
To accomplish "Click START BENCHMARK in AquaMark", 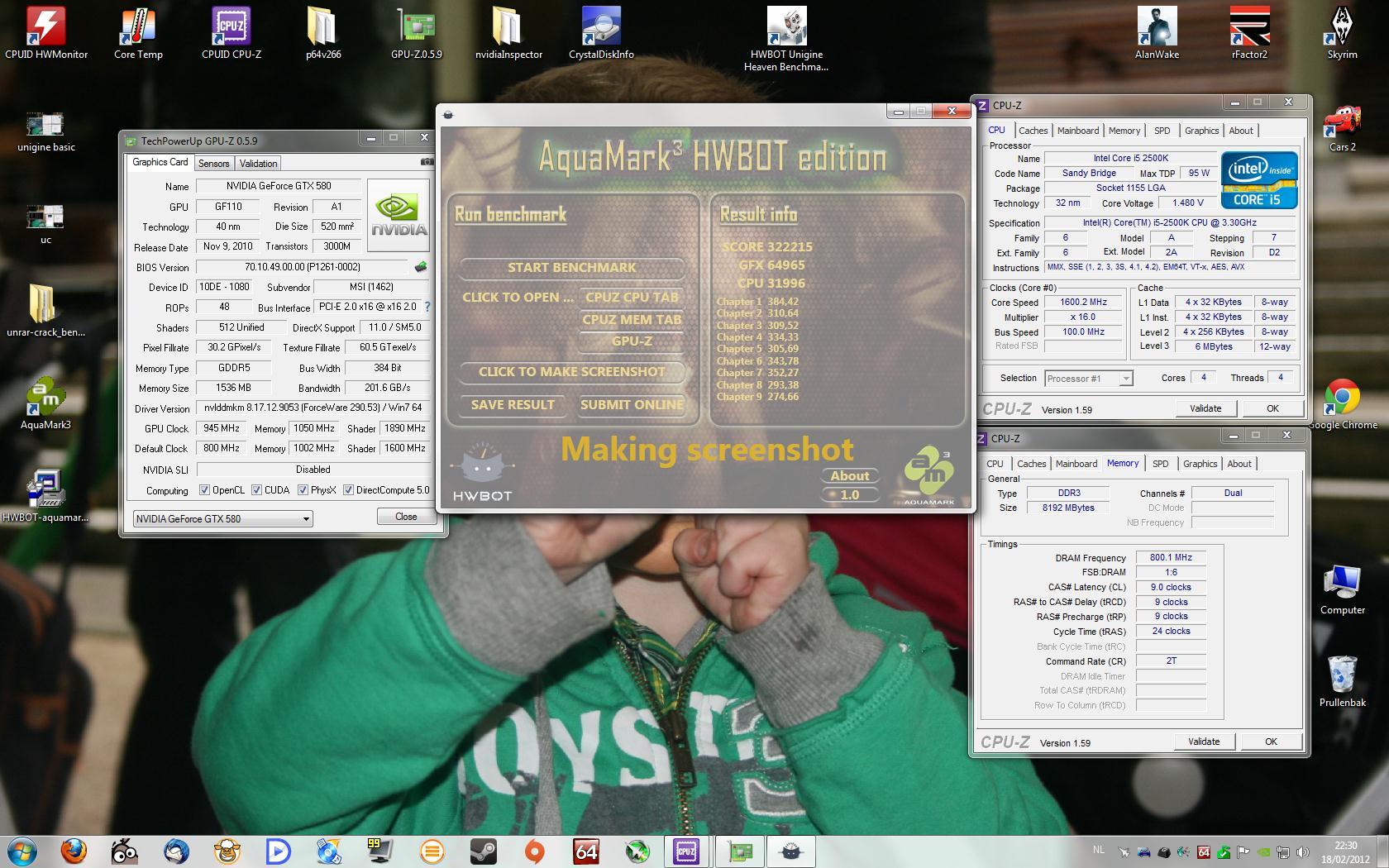I will coord(572,268).
